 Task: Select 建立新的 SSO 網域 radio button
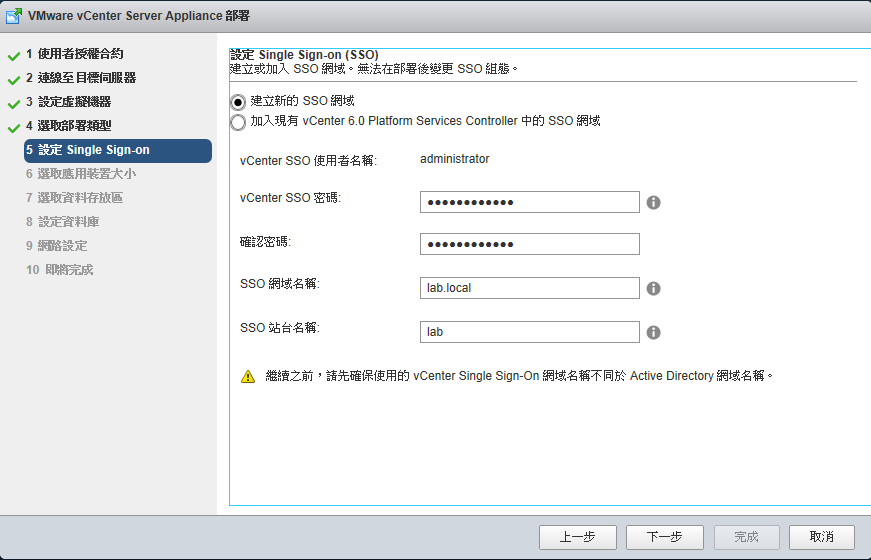[238, 102]
